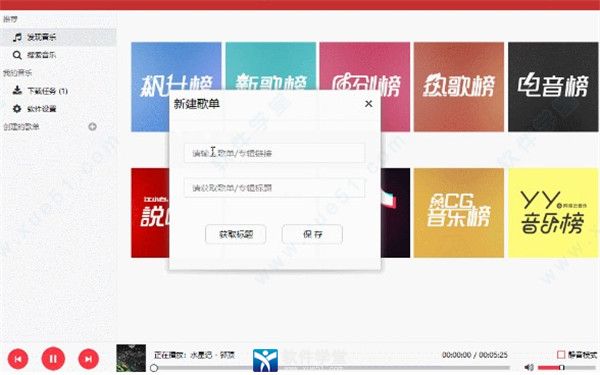Mute audio via the speaker icon
The image size is (600, 375).
pyautogui.click(x=528, y=367)
